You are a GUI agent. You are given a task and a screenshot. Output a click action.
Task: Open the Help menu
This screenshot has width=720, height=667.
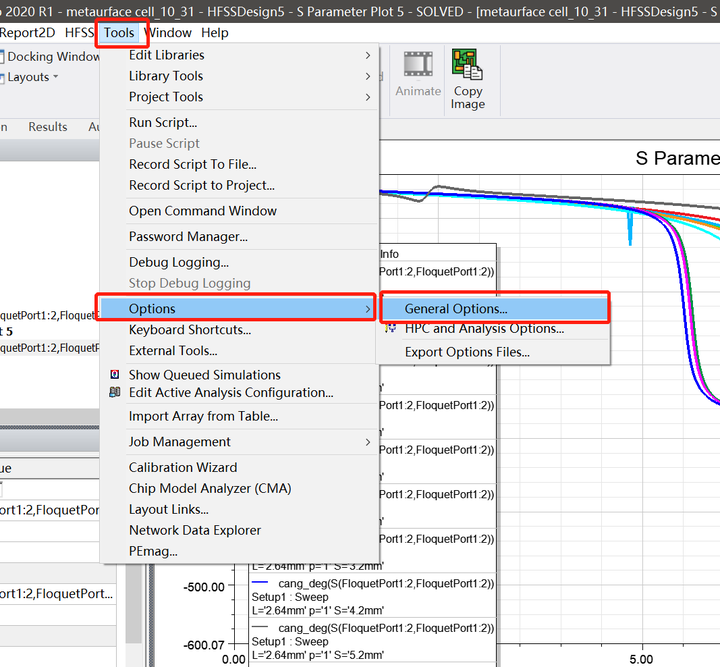[x=214, y=33]
